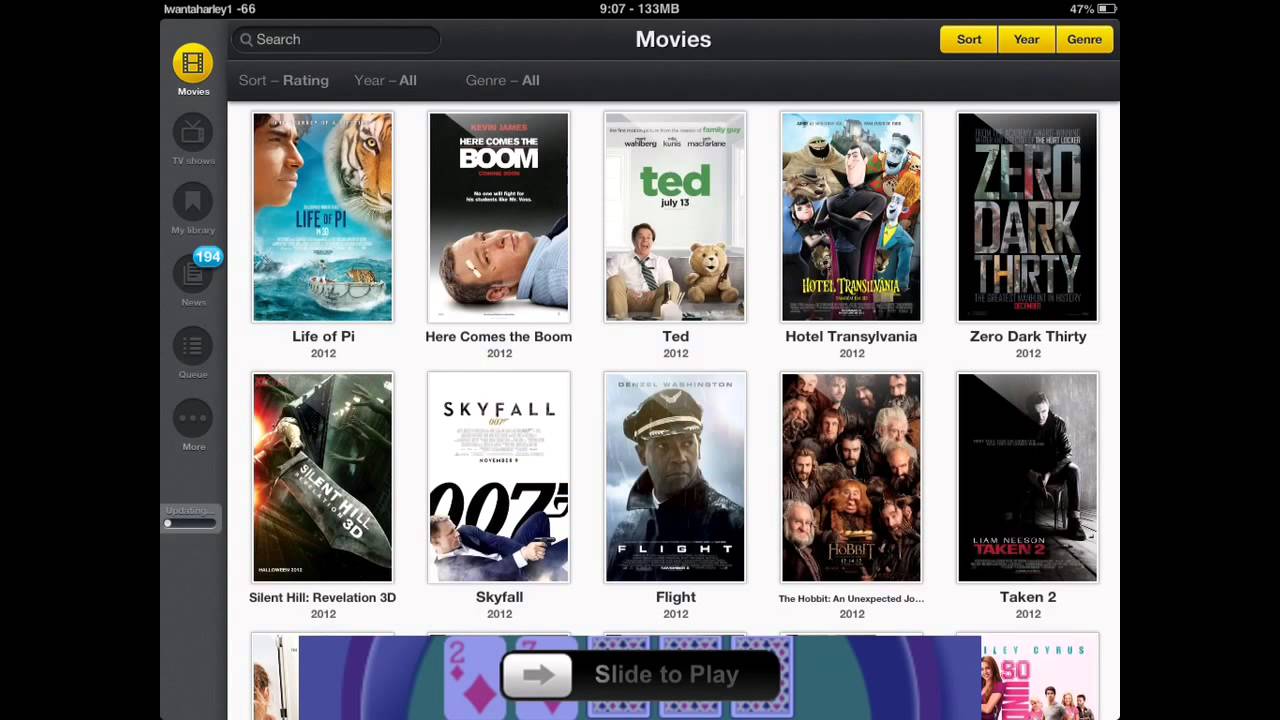Open Silent Hill: Revelation 3D poster
The image size is (1280, 720).
tap(323, 477)
